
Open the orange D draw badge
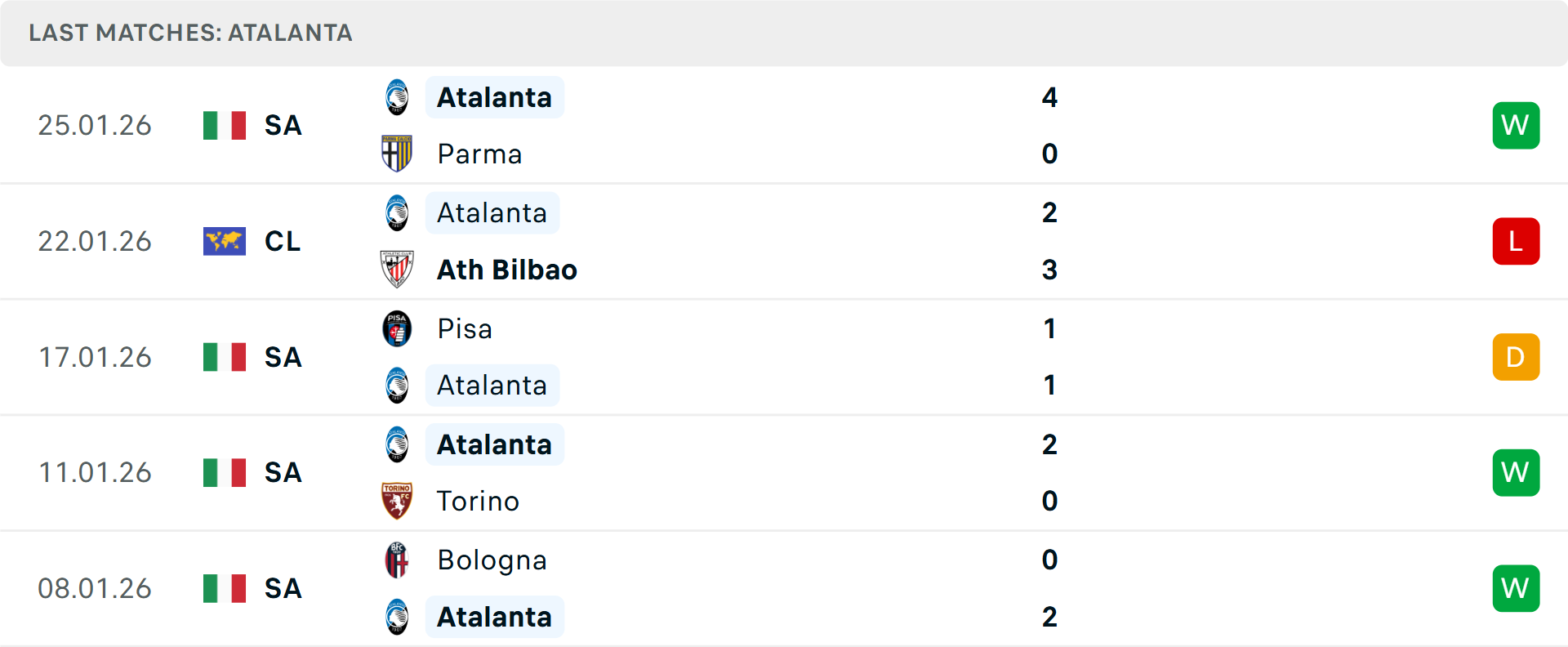[1516, 357]
